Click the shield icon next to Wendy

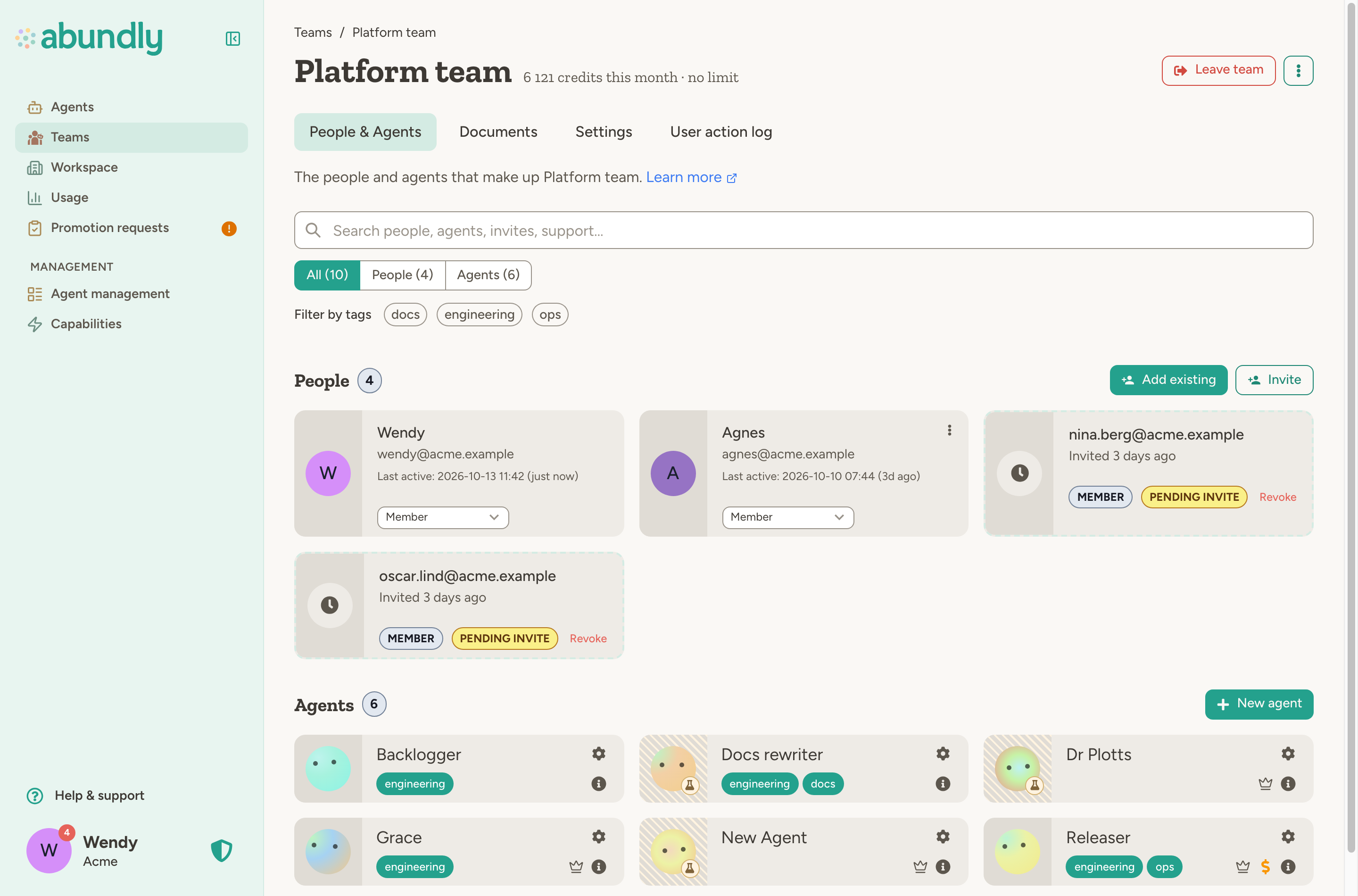coord(222,850)
